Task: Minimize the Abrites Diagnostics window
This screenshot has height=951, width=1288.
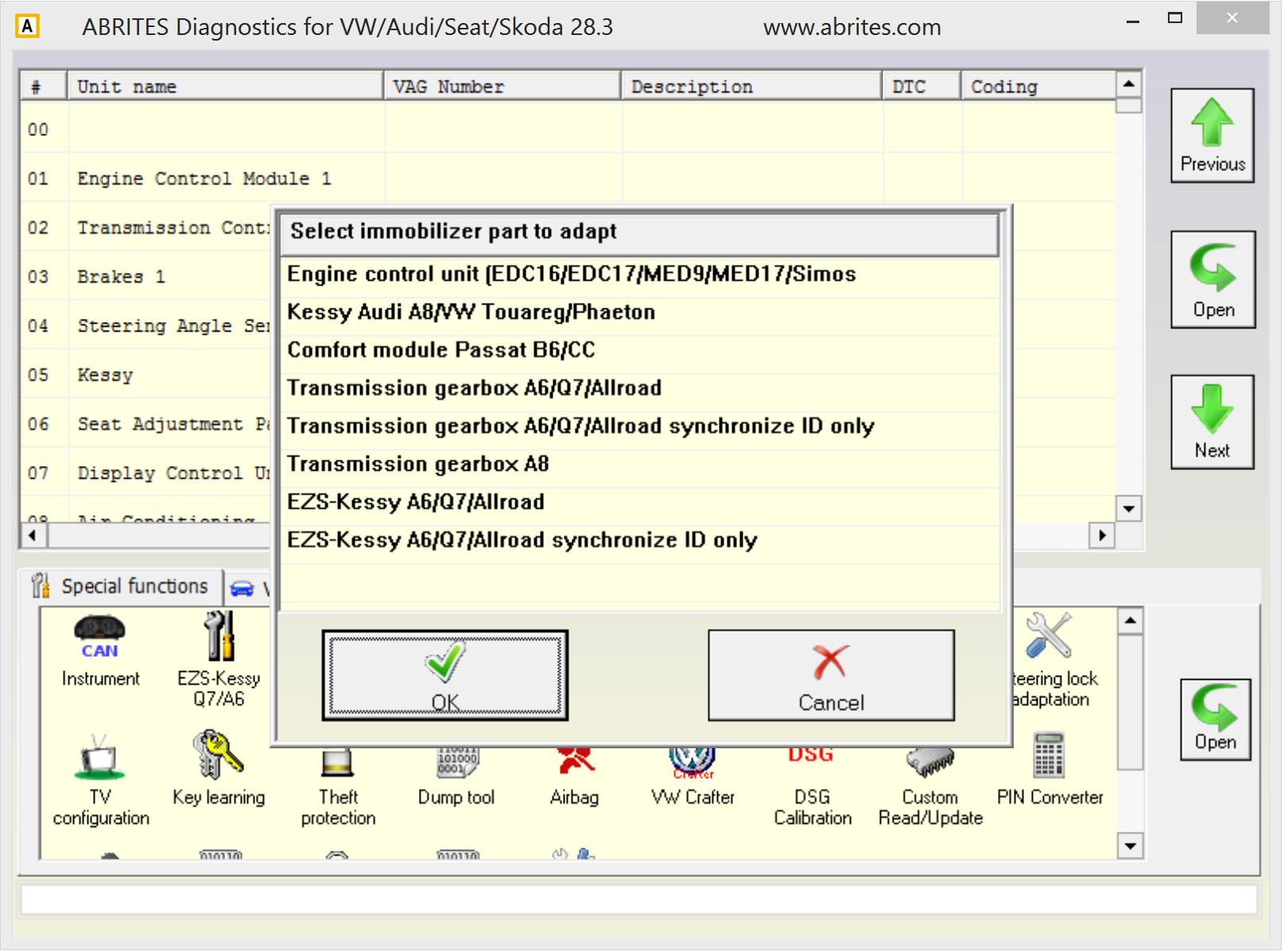Action: point(1133,21)
